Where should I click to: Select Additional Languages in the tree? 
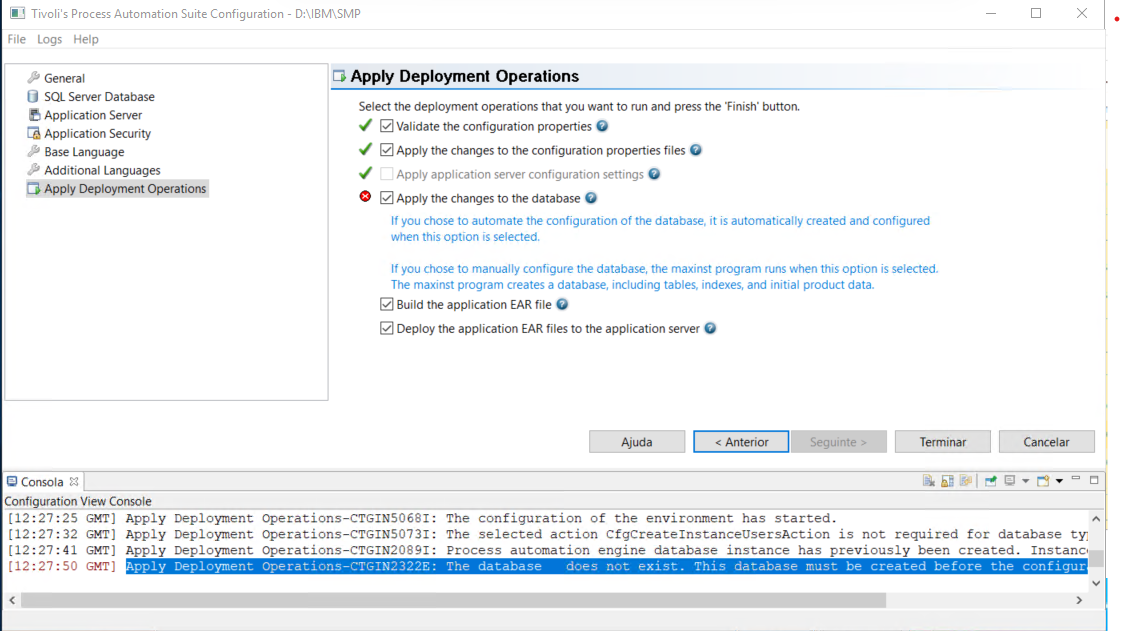[x=102, y=170]
